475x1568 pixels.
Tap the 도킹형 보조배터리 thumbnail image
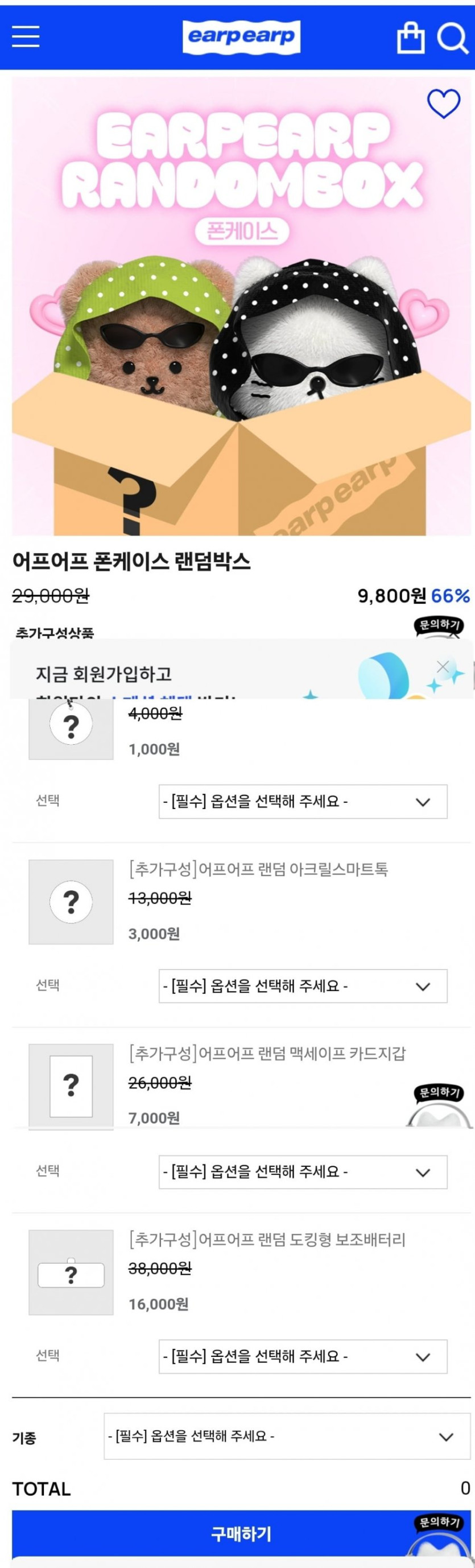[71, 1272]
